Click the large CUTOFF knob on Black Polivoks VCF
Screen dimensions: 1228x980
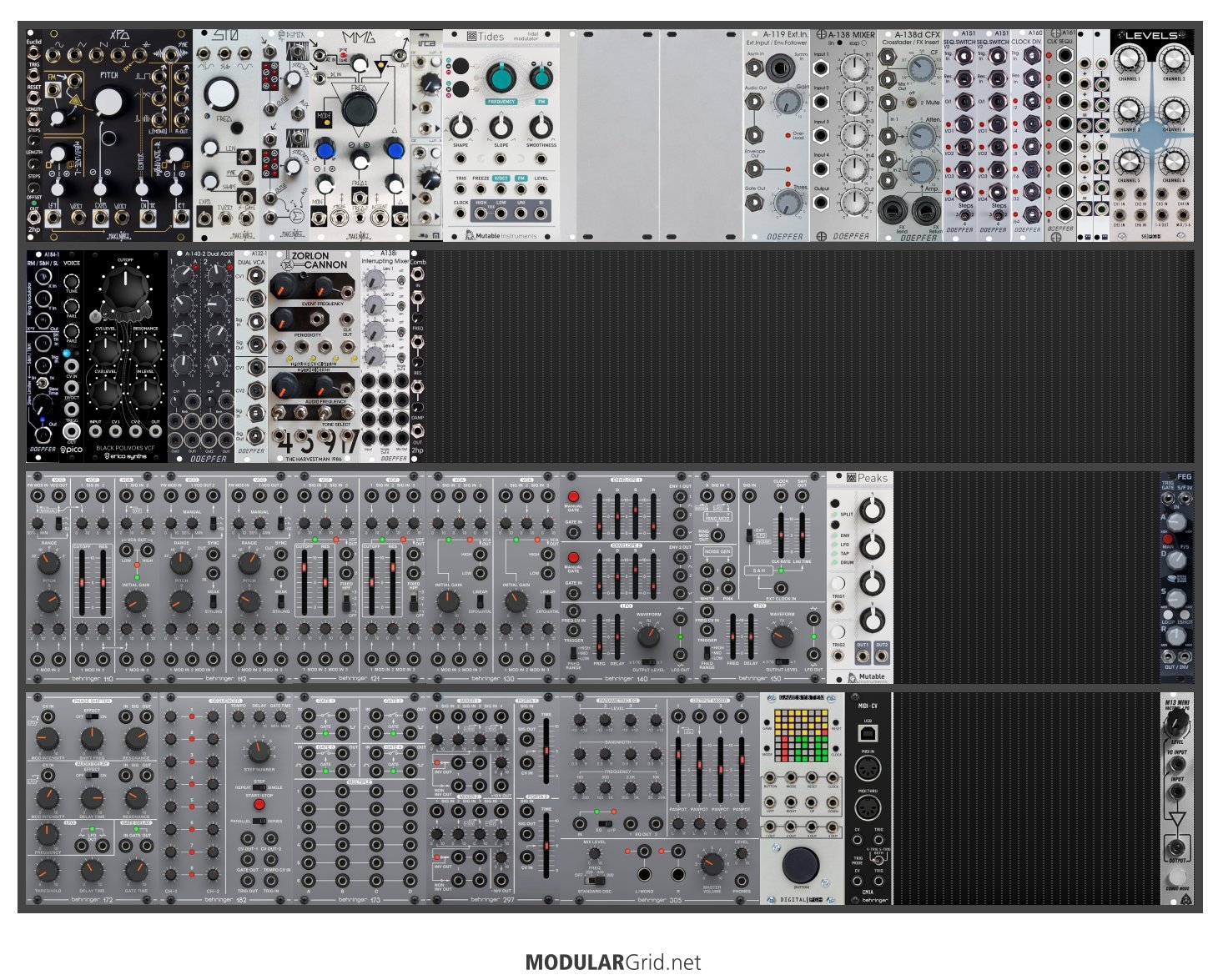[126, 289]
